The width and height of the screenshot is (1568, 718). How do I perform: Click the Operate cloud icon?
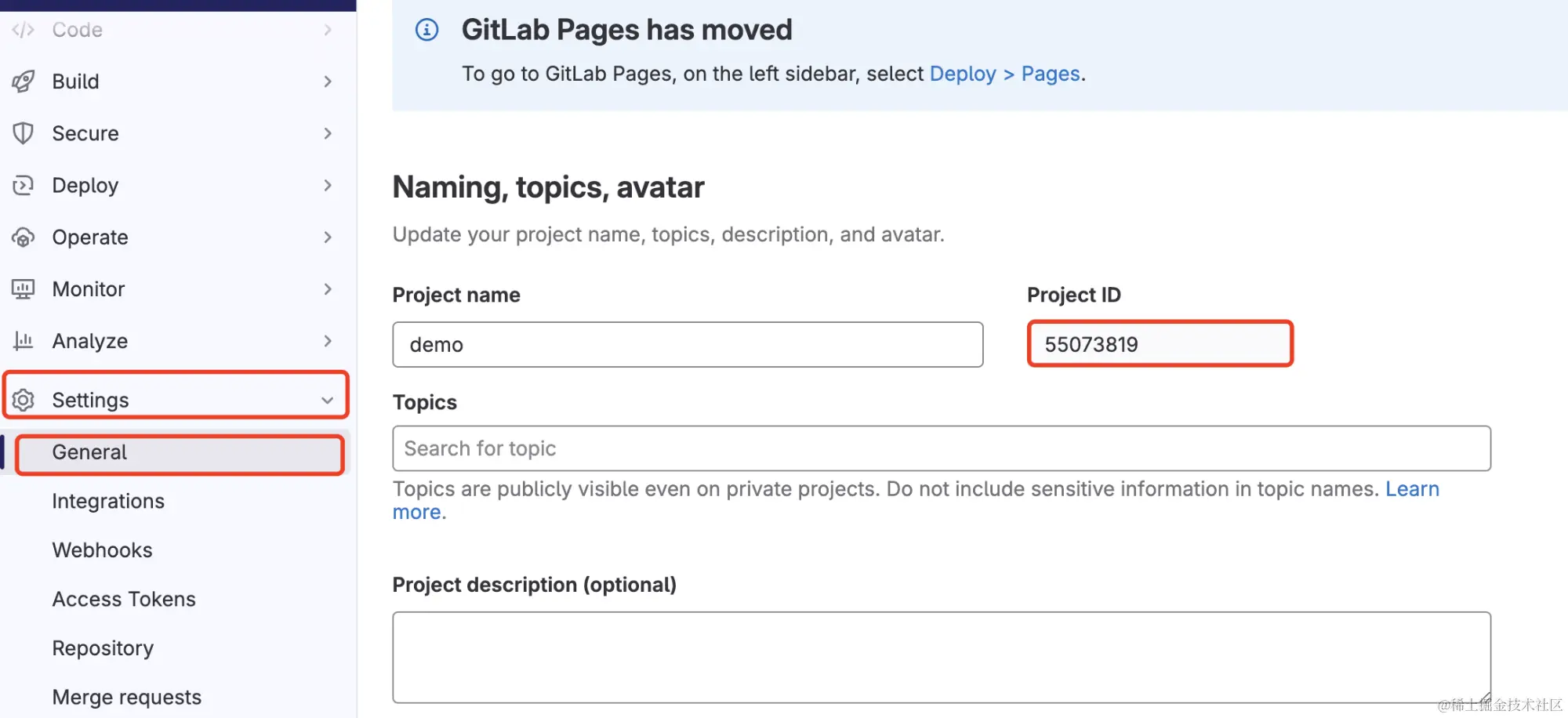[24, 238]
